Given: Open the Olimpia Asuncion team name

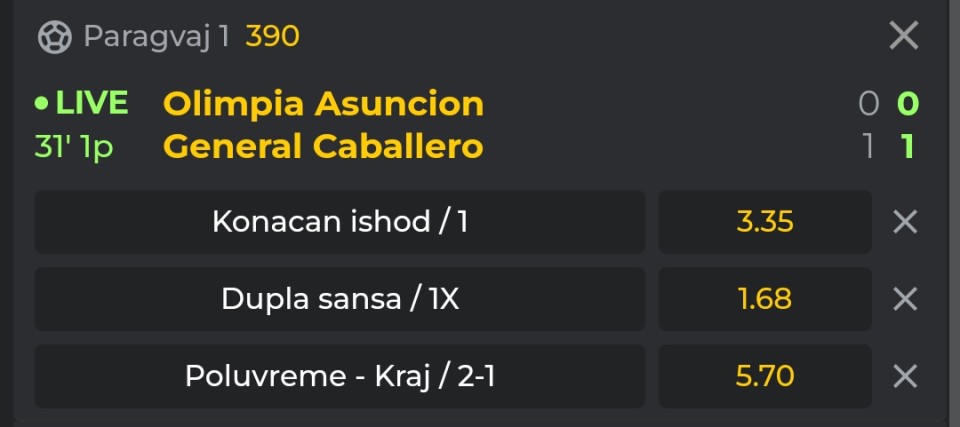Looking at the screenshot, I should [x=323, y=104].
